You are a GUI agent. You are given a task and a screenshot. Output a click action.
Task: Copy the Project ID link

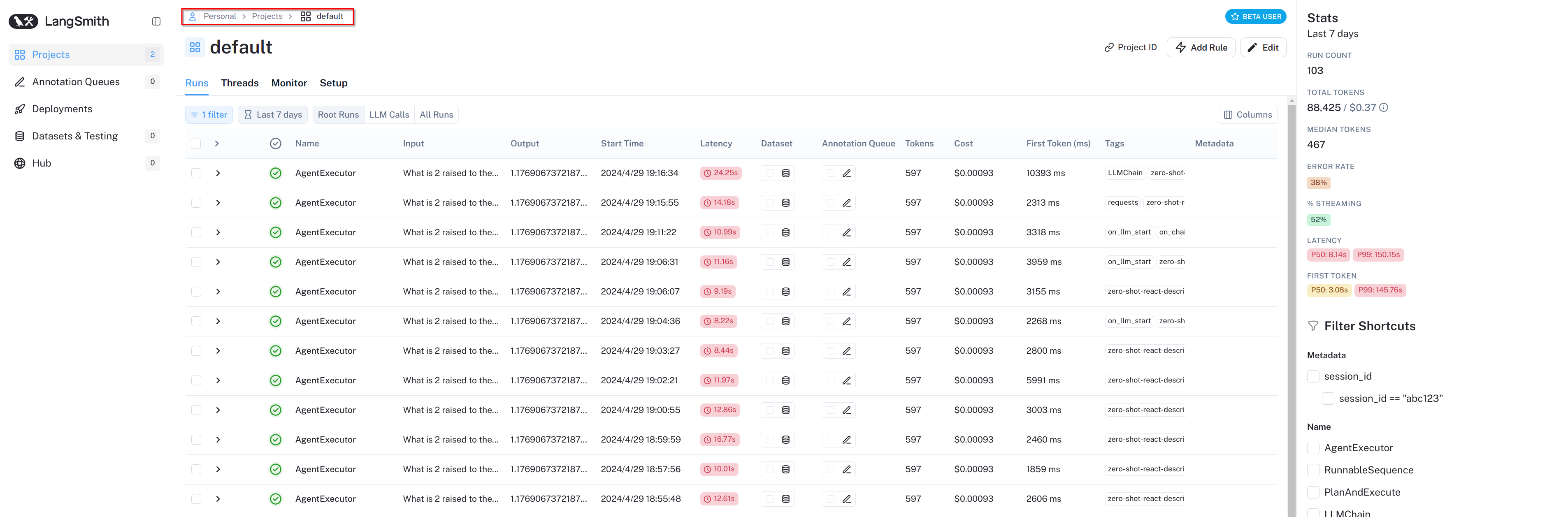coord(1130,47)
